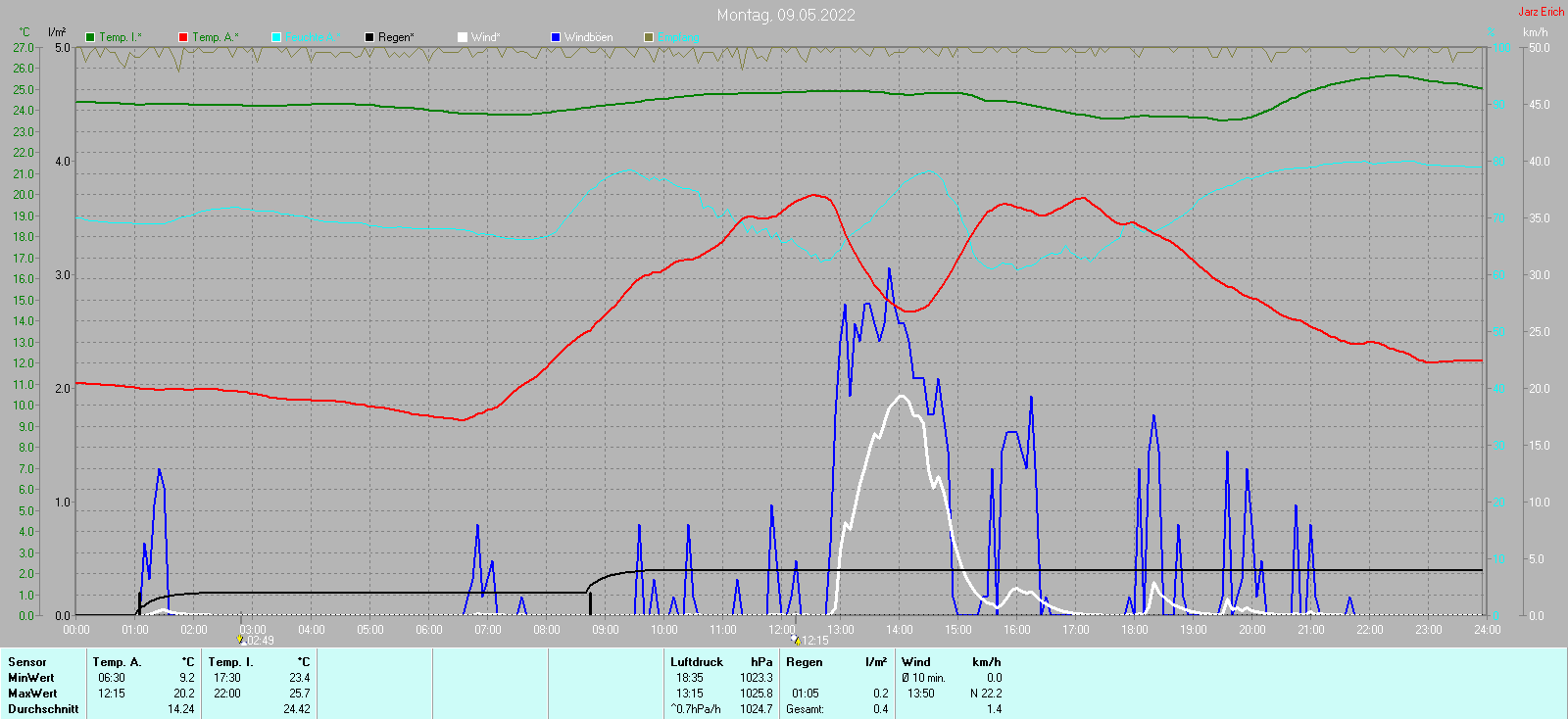The image size is (1568, 719).
Task: Click the MaxWert row label
Action: pyautogui.click(x=32, y=694)
